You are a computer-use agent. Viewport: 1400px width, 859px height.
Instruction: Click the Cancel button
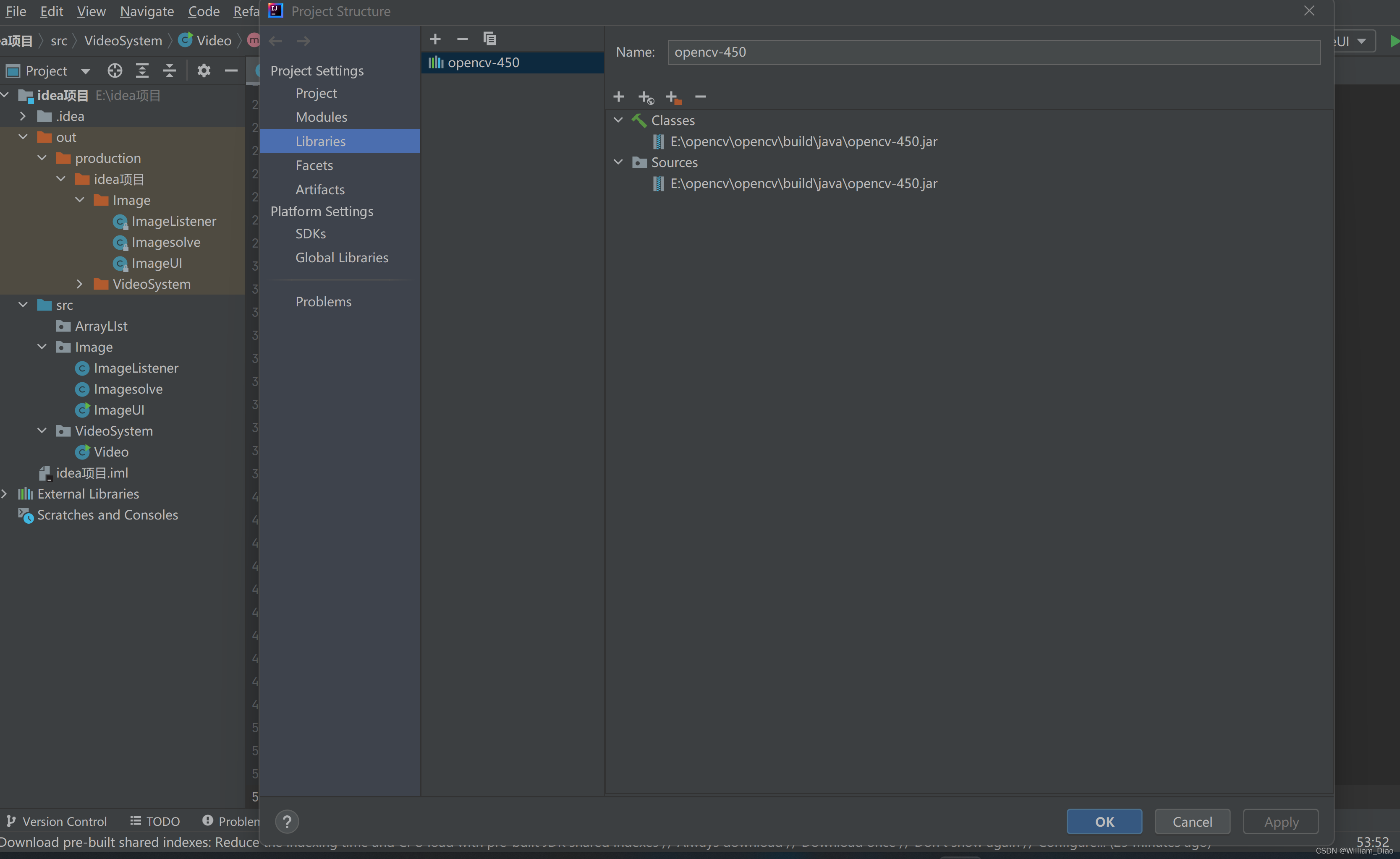click(x=1192, y=822)
